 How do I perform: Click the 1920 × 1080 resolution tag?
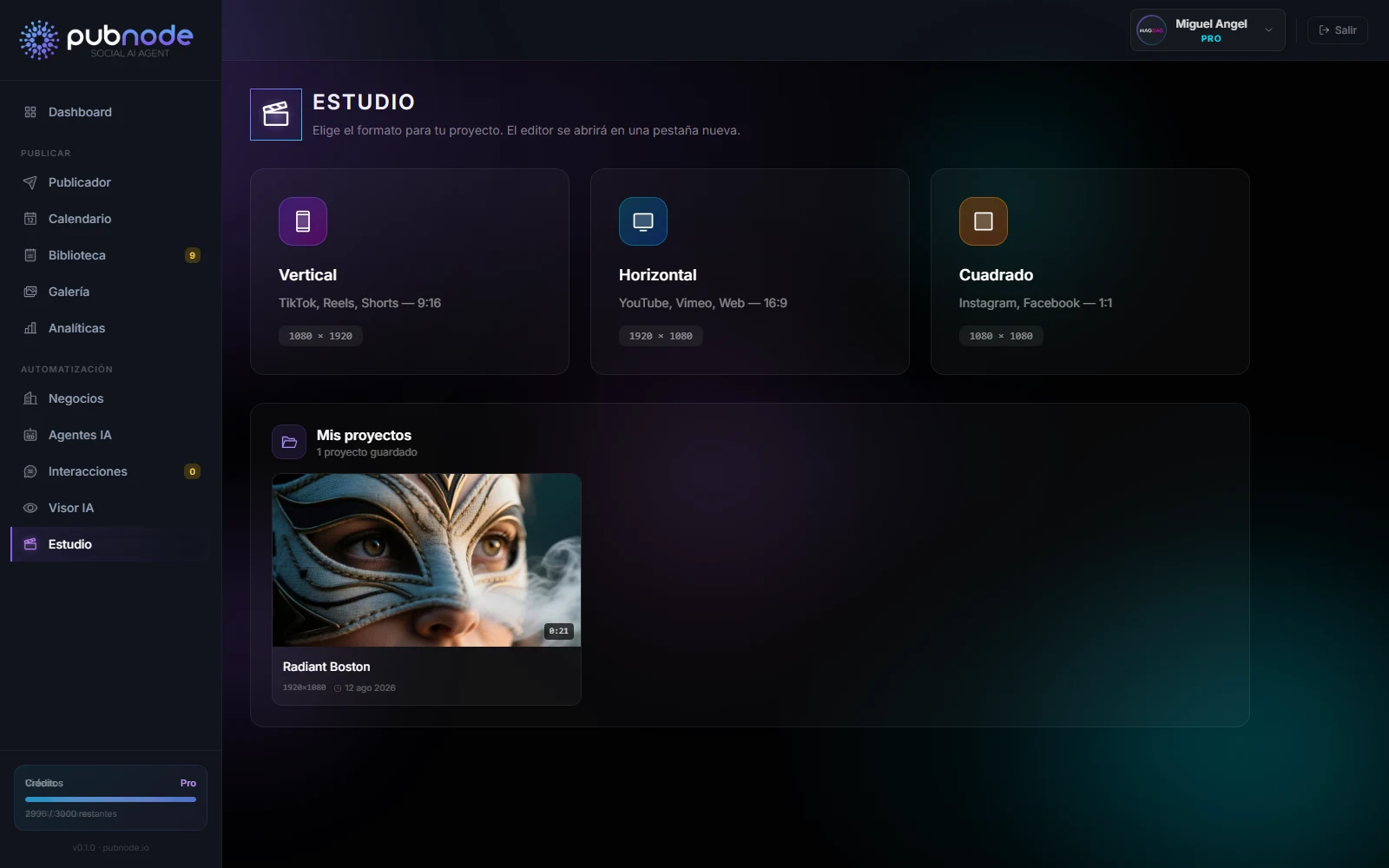661,336
